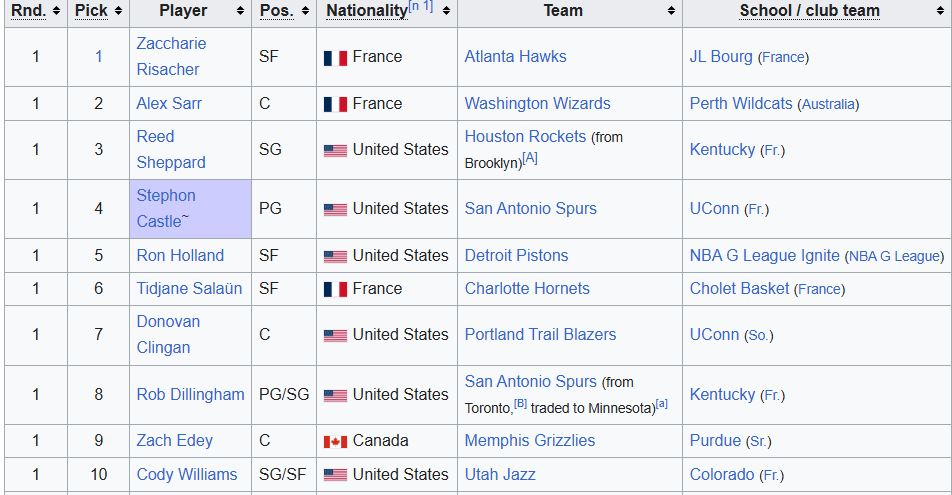Open footnote [B] after Toronto

click(520, 403)
